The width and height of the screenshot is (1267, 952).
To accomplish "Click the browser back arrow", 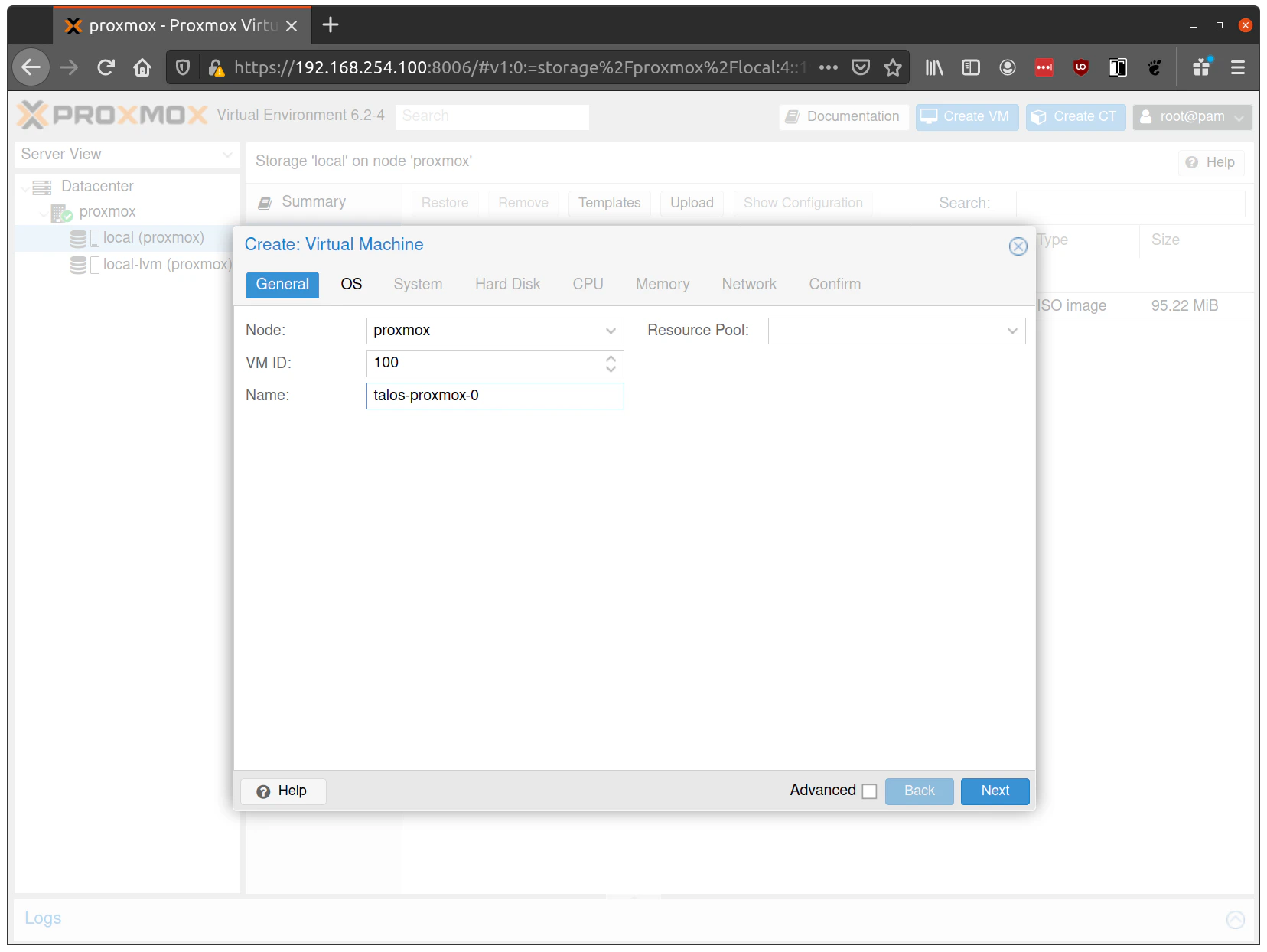I will click(x=31, y=67).
